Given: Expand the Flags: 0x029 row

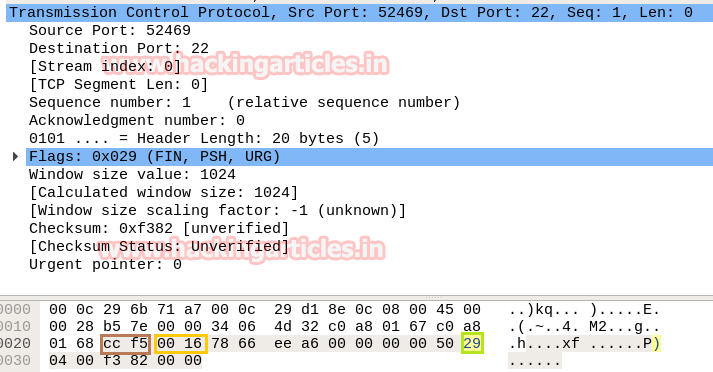Looking at the screenshot, I should click(15, 157).
